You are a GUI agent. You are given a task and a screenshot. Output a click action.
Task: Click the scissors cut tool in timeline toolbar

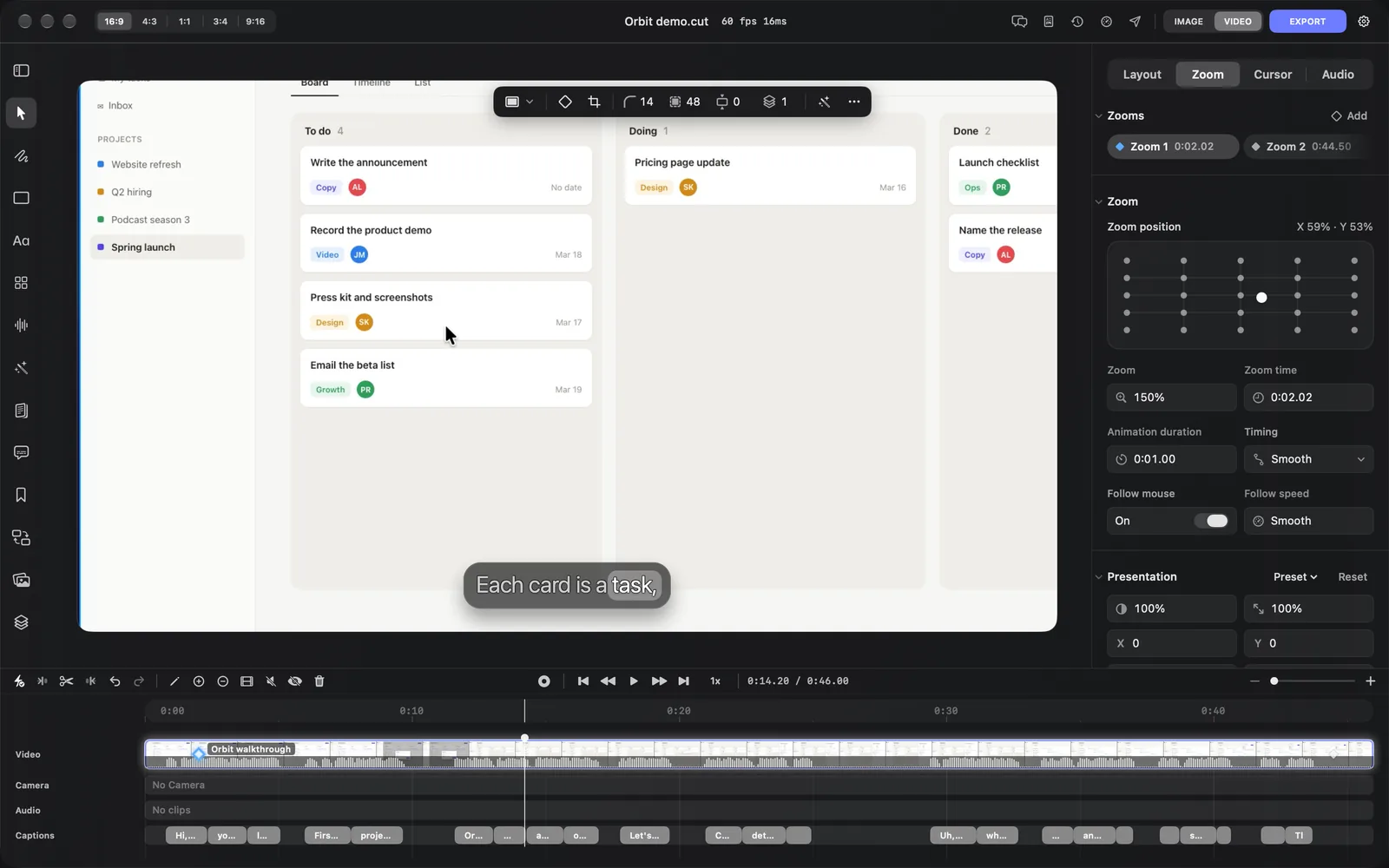point(66,681)
